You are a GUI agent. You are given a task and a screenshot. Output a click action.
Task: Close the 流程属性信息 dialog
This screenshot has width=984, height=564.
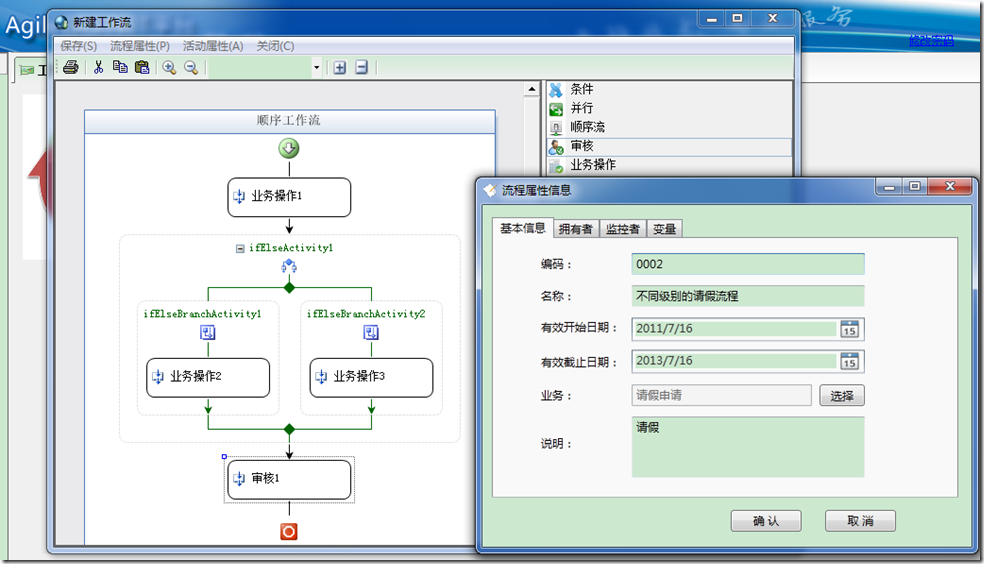click(950, 187)
